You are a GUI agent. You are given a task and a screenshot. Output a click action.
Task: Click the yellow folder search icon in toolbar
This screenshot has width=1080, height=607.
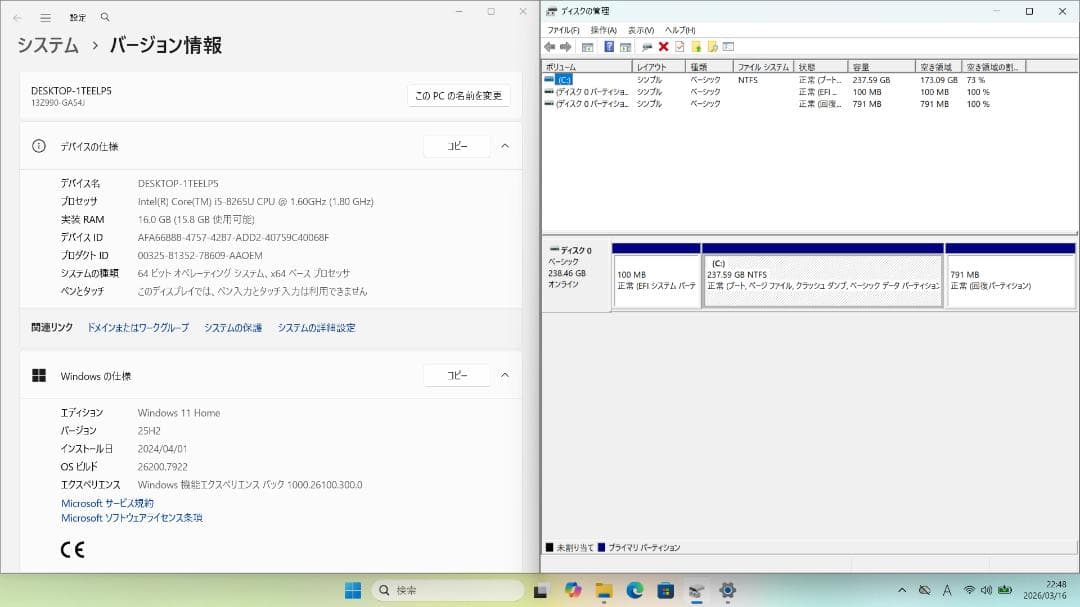pyautogui.click(x=713, y=47)
